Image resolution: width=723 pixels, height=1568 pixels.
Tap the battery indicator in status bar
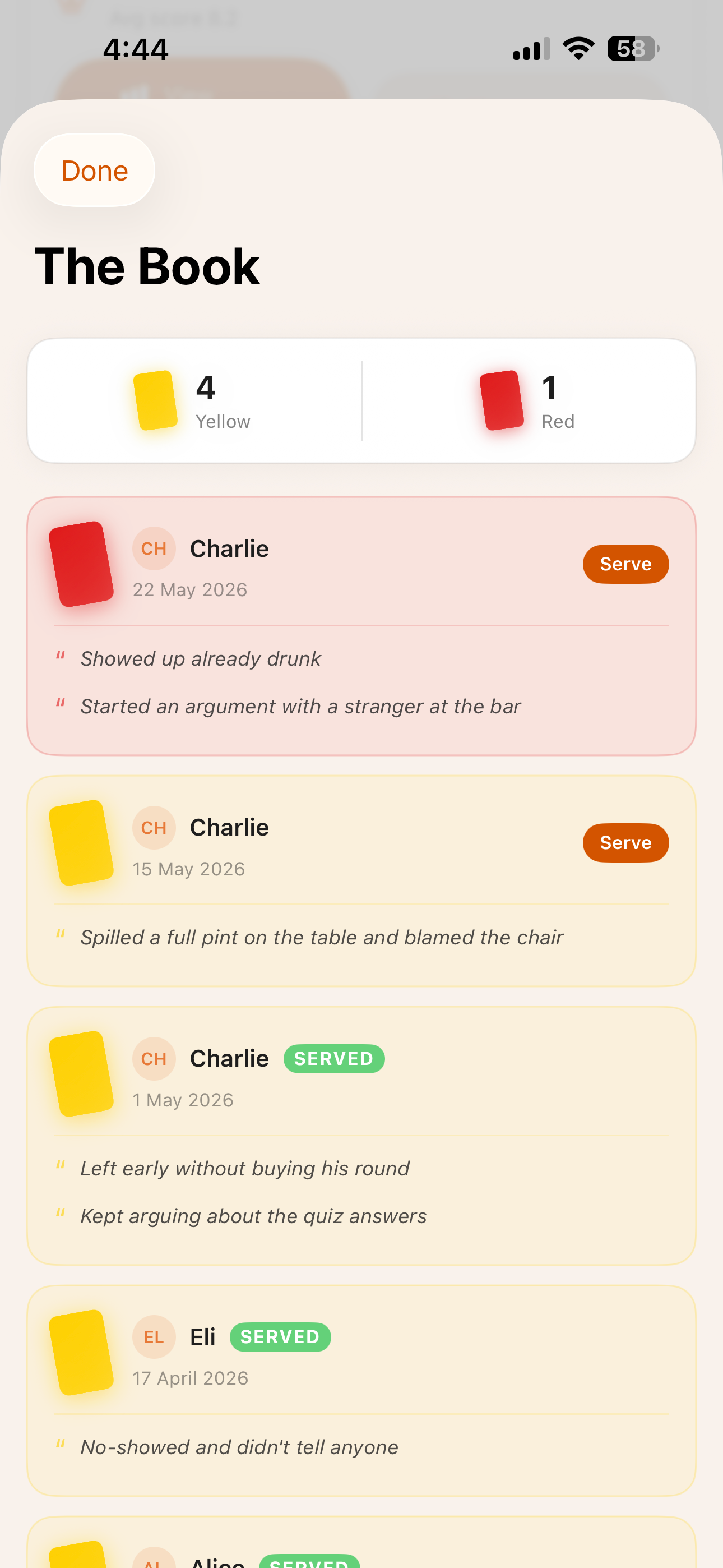pos(633,49)
